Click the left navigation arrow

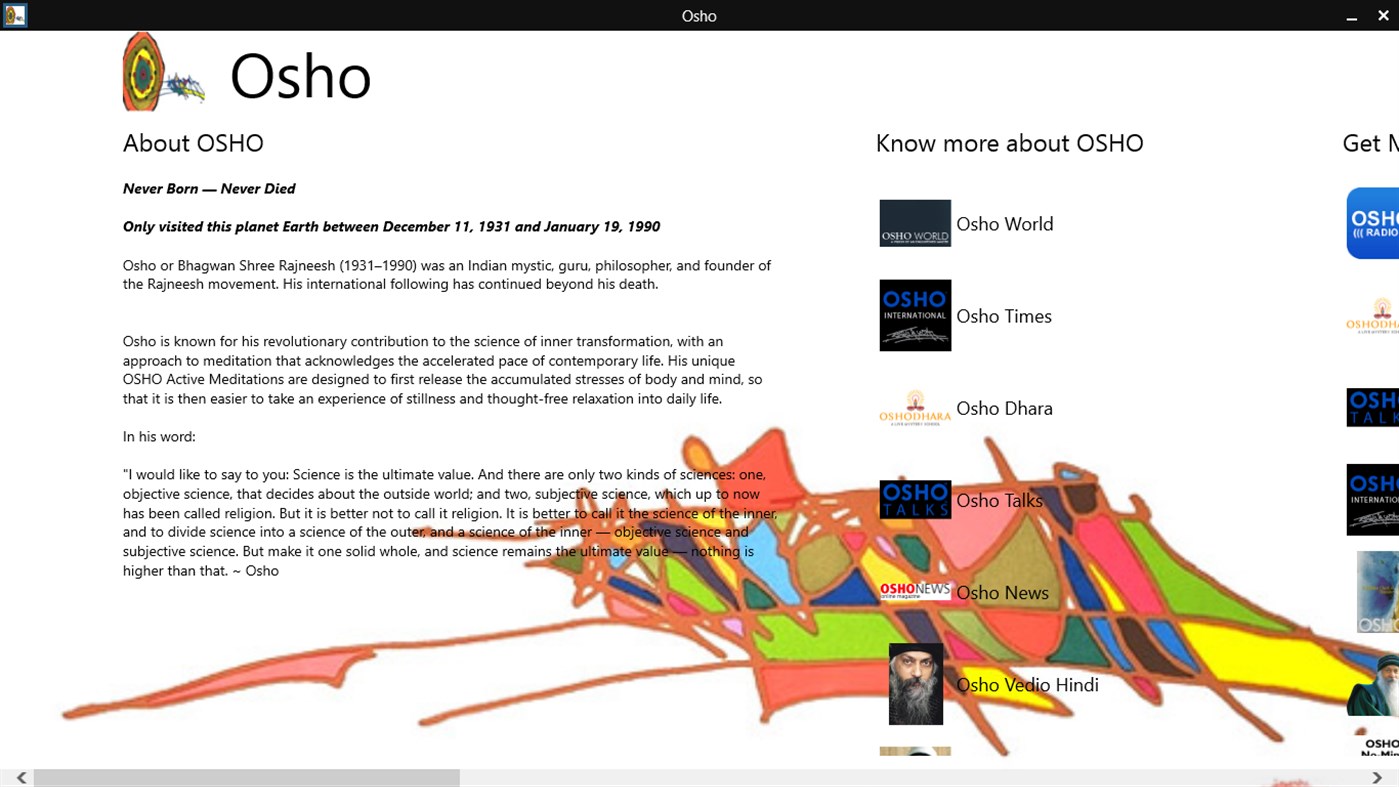coord(21,775)
